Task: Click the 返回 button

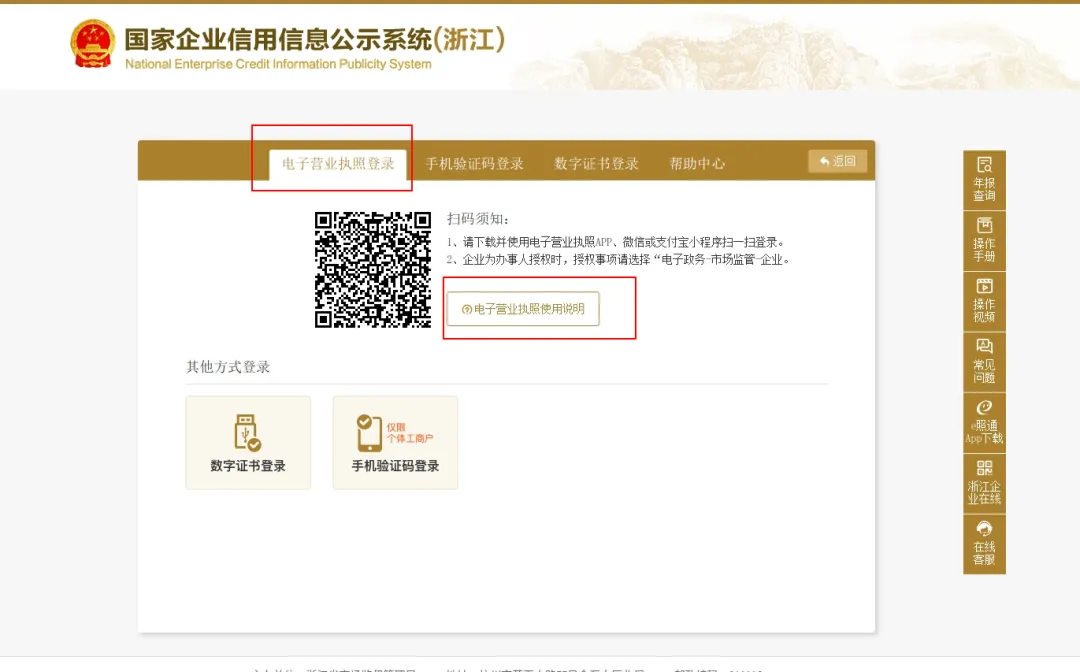Action: point(836,160)
